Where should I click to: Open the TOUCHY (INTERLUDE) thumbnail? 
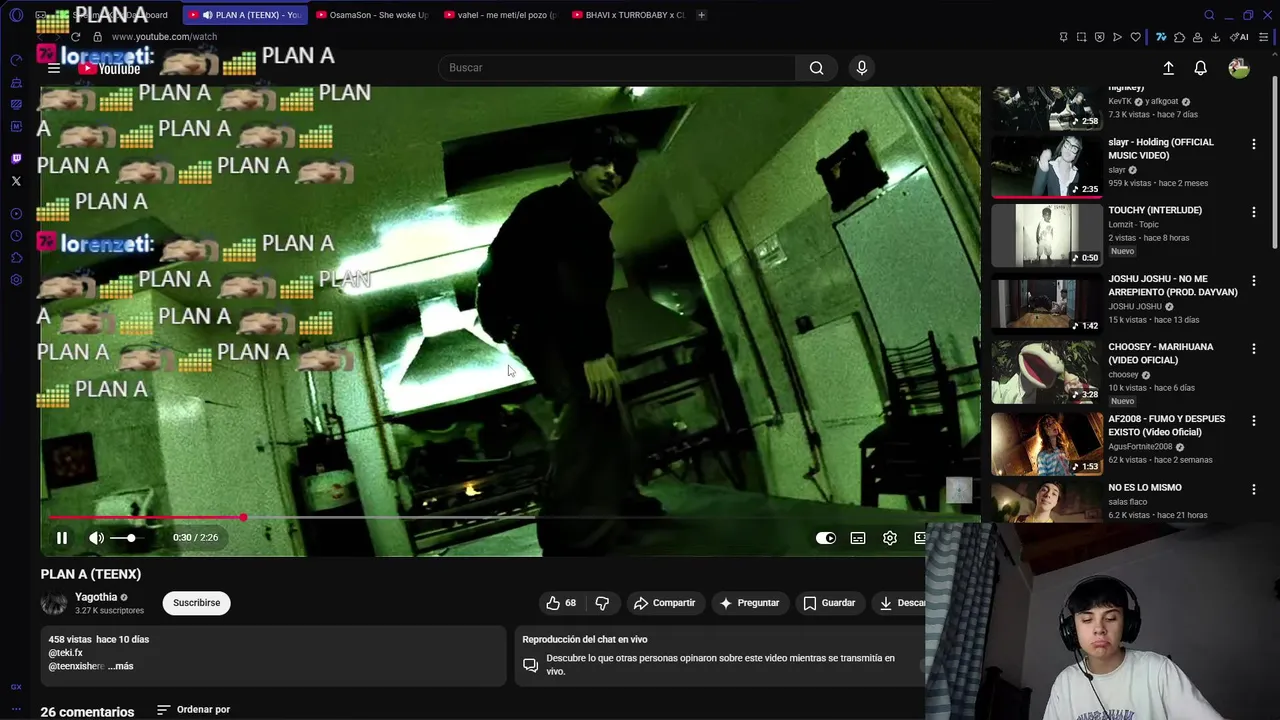click(x=1047, y=235)
